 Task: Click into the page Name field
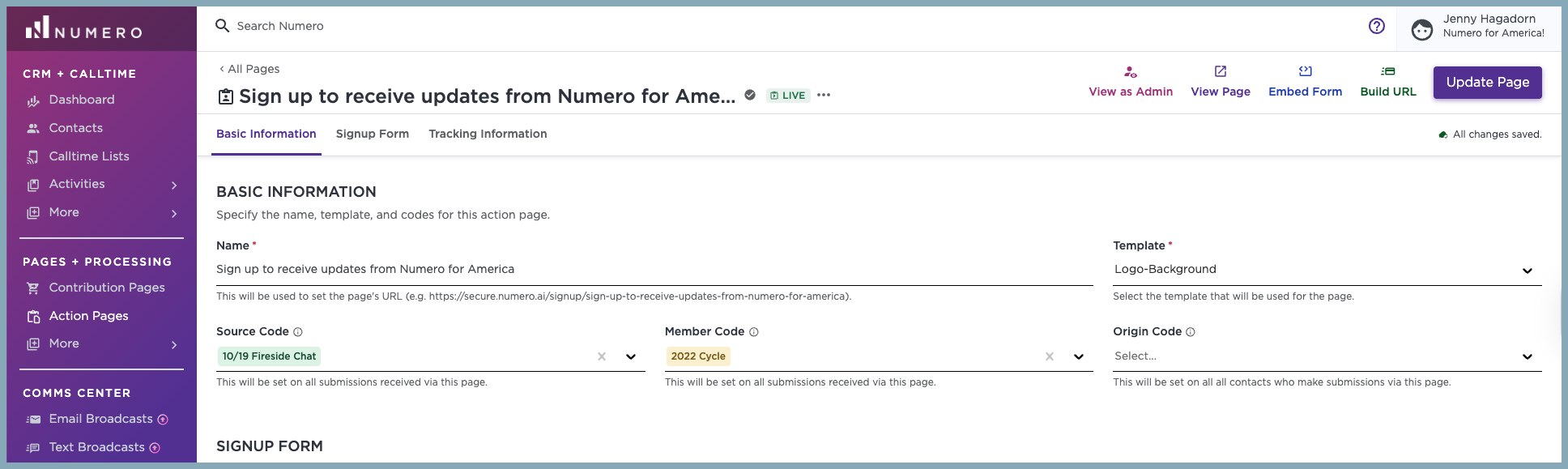654,270
